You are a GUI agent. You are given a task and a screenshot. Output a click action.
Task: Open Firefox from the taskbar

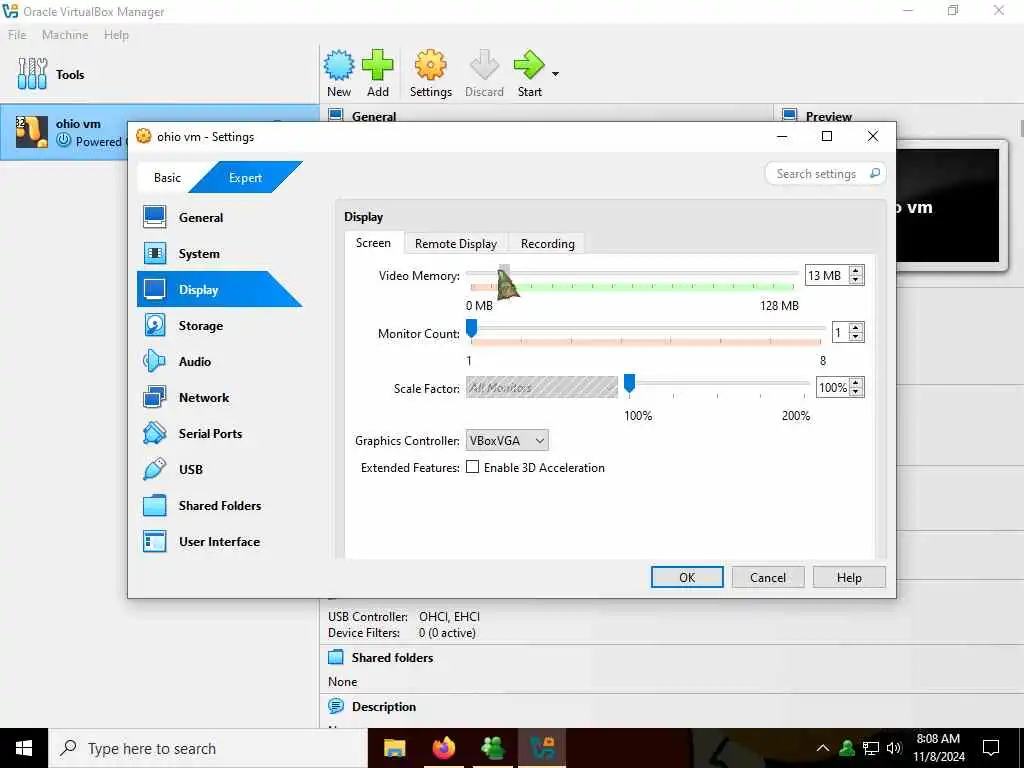point(443,748)
